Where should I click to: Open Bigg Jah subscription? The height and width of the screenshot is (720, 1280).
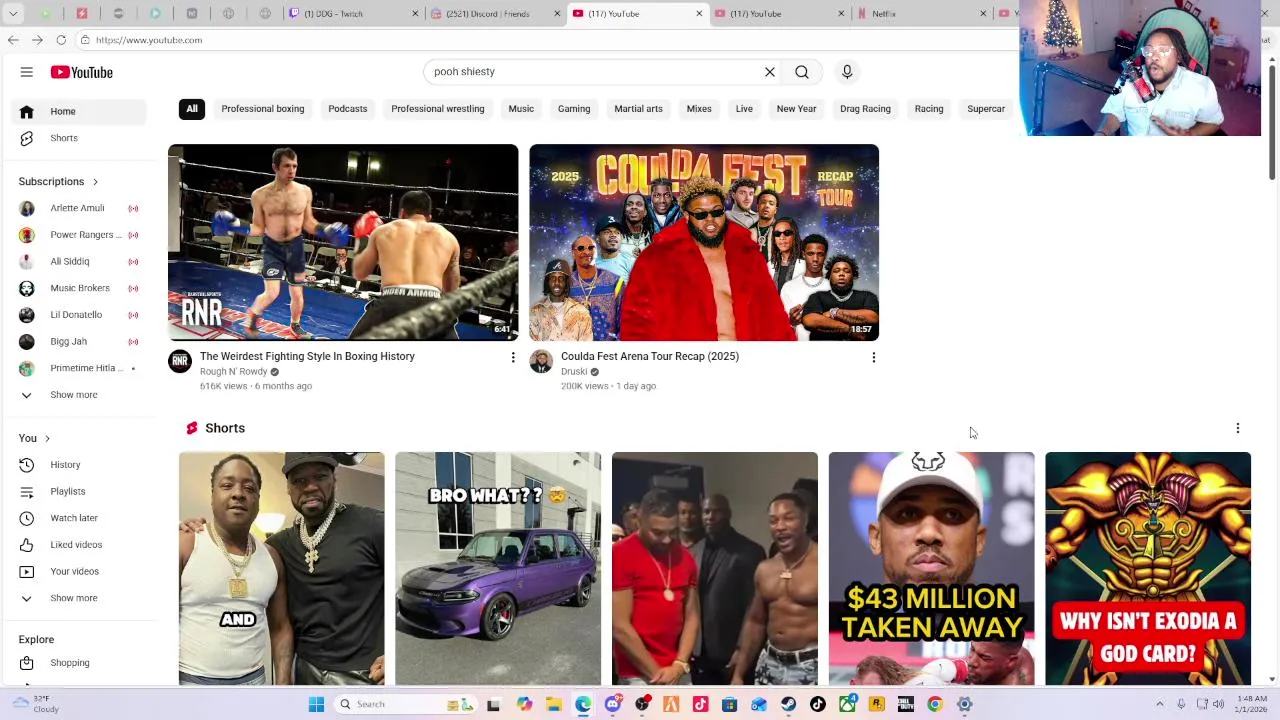(78, 342)
